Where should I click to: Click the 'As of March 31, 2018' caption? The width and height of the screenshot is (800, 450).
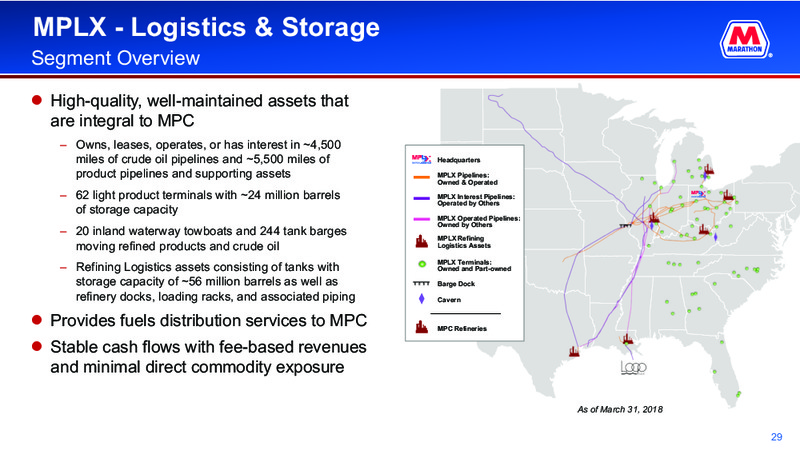(620, 409)
